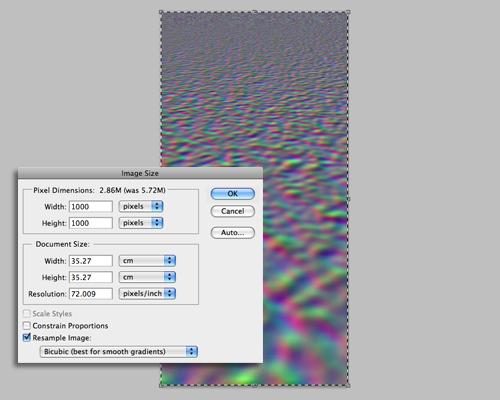
Task: Open the pixels/inch resolution units dropdown
Action: click(x=147, y=294)
